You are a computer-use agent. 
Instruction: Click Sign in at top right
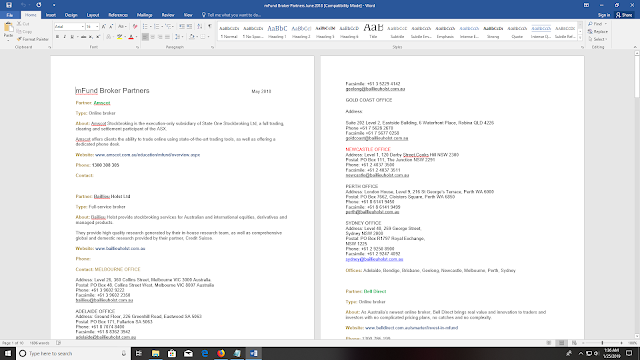[604, 15]
